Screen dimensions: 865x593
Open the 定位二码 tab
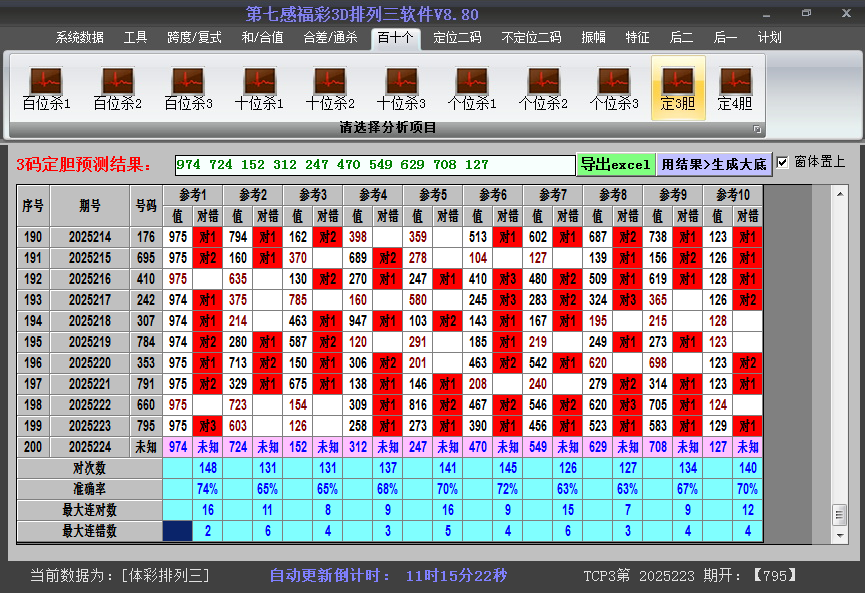[x=457, y=37]
